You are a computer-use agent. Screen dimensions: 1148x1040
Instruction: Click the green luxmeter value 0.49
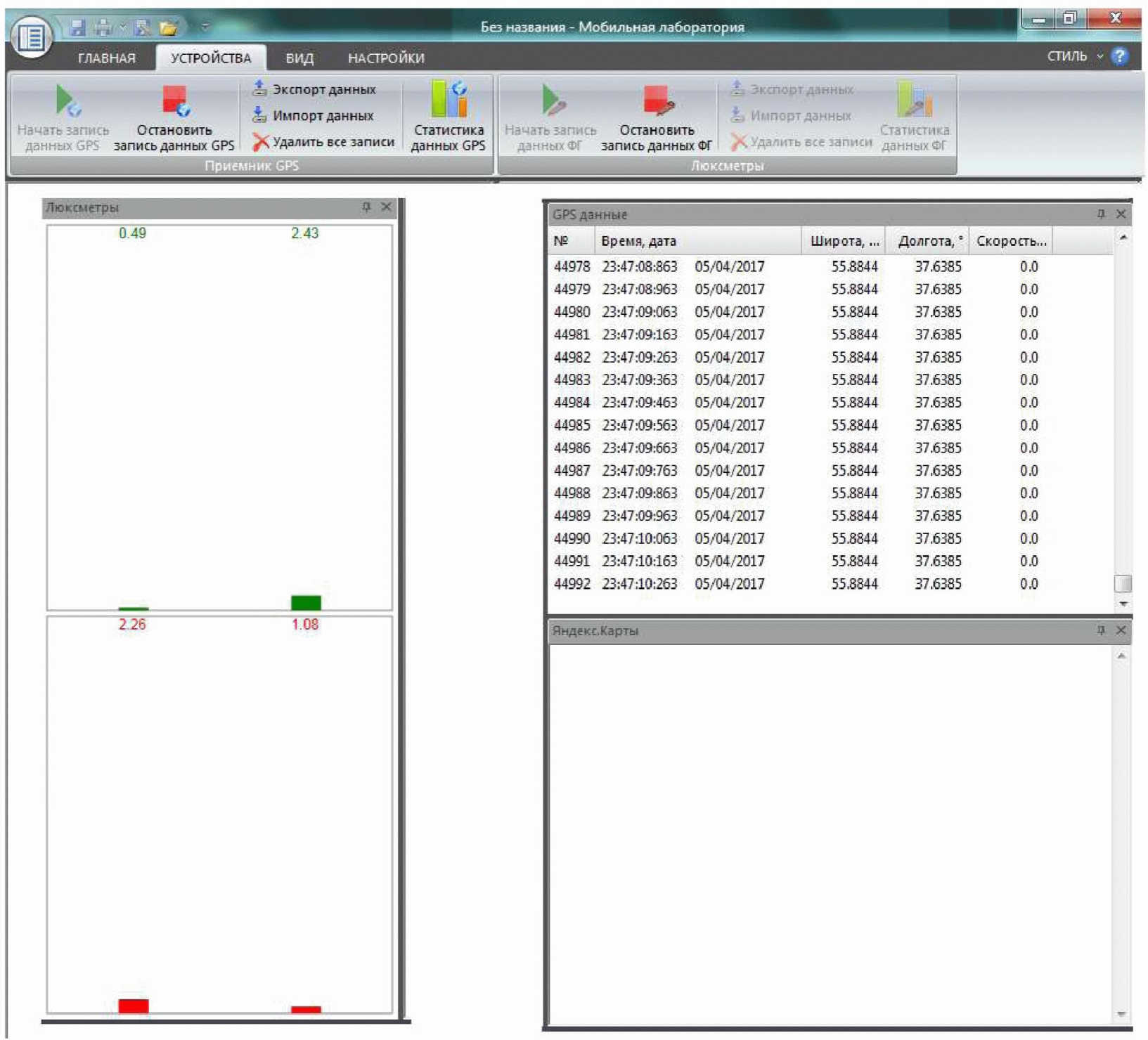132,233
